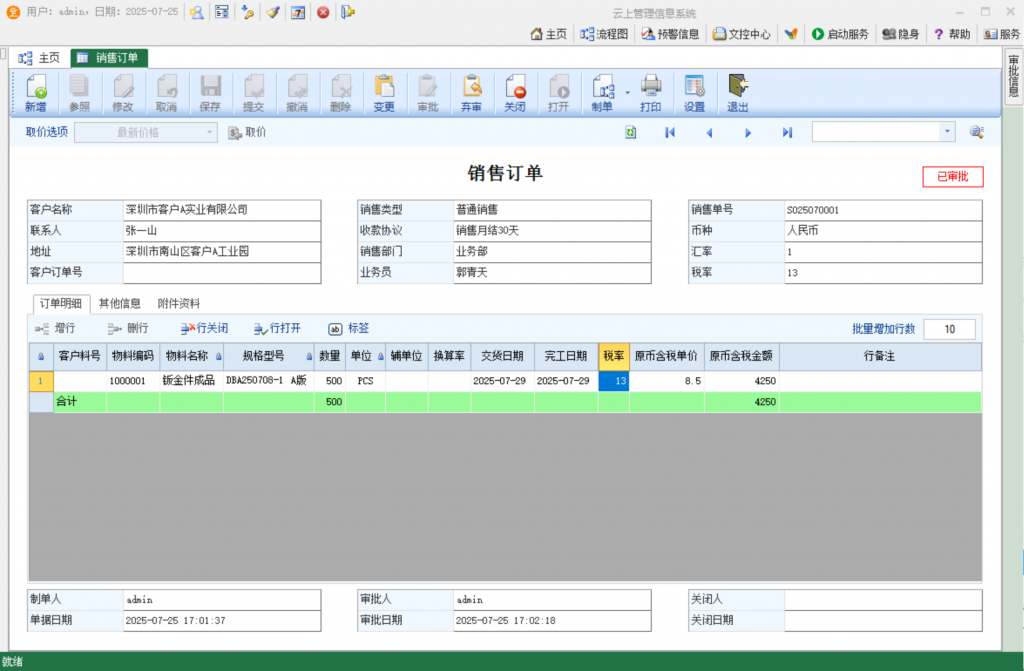The image size is (1024, 671).
Task: Click the 批量增加行数 number field
Action: [950, 329]
